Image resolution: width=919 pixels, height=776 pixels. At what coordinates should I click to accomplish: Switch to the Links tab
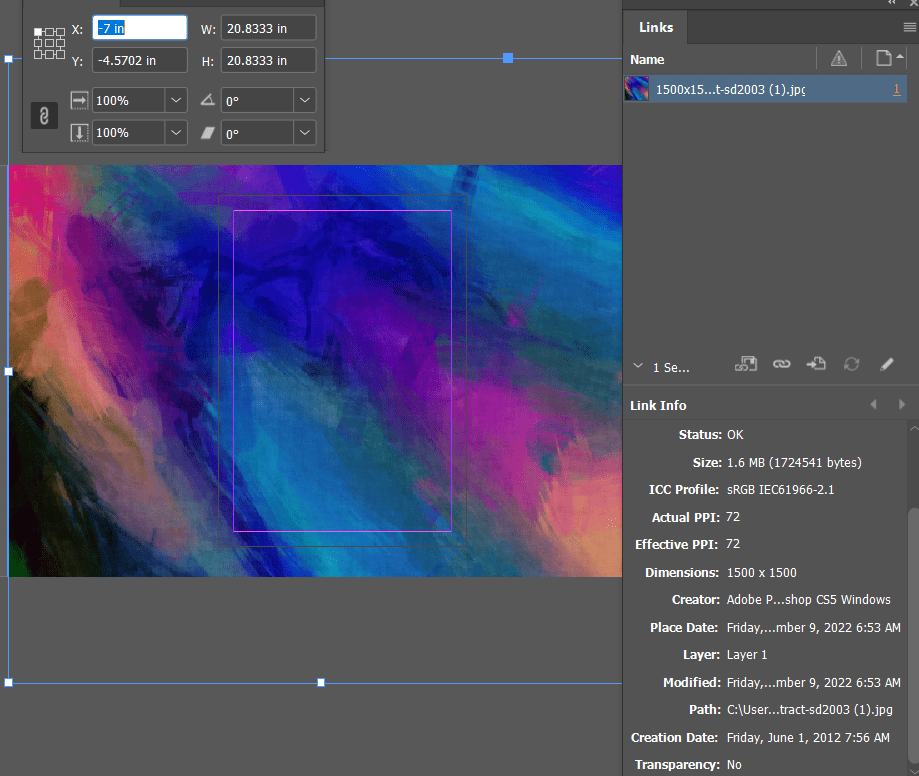coord(655,27)
